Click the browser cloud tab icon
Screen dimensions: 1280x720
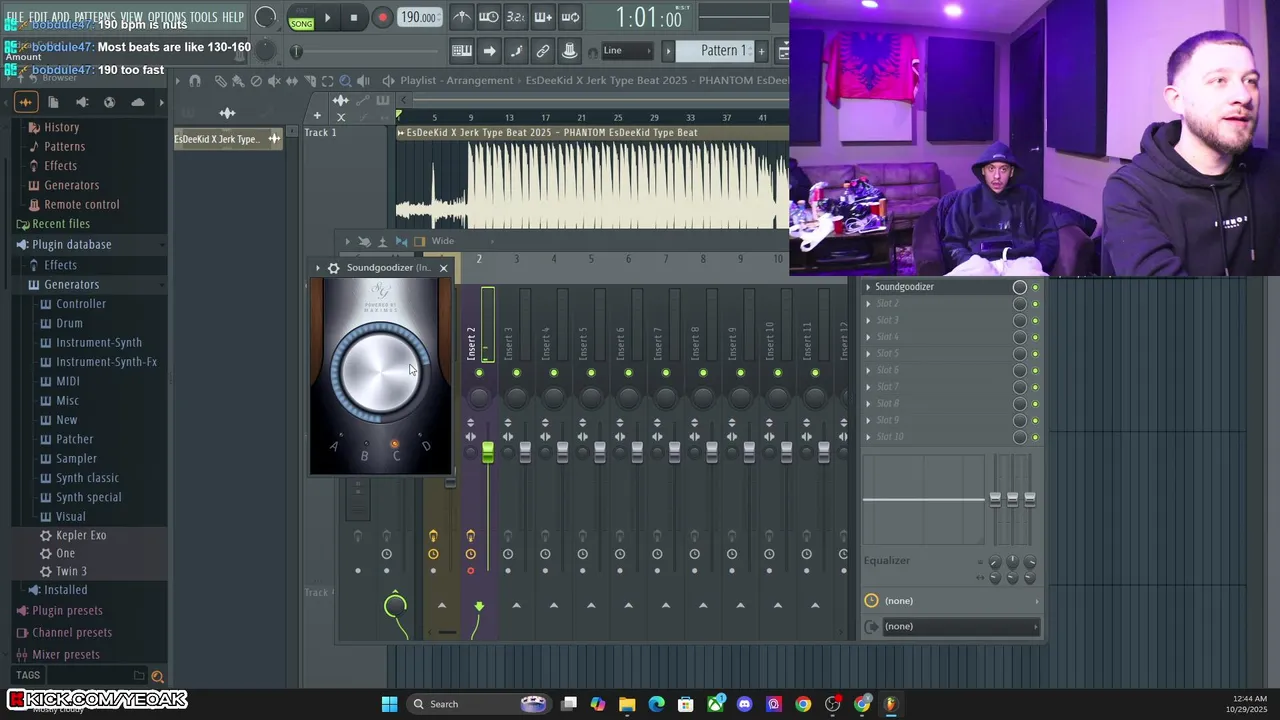tap(138, 102)
